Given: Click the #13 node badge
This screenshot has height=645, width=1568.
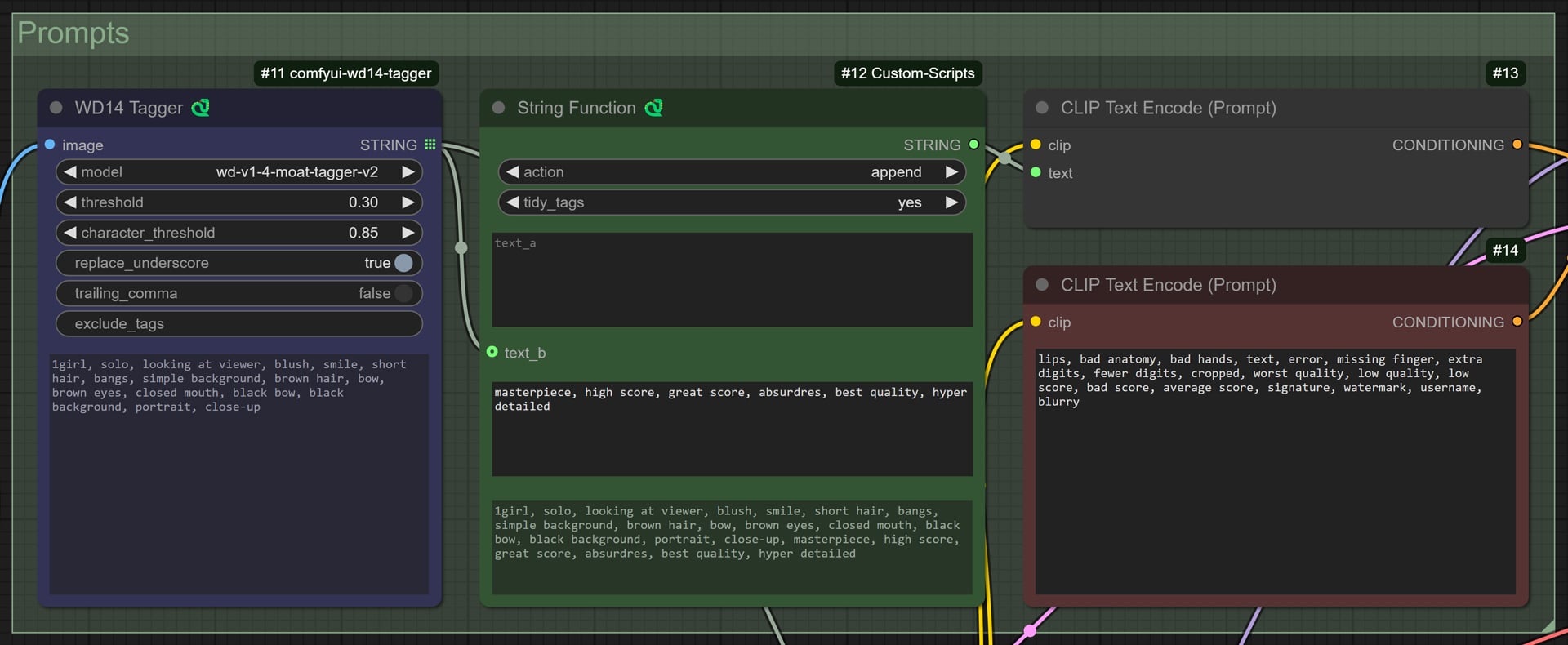Looking at the screenshot, I should 1505,73.
